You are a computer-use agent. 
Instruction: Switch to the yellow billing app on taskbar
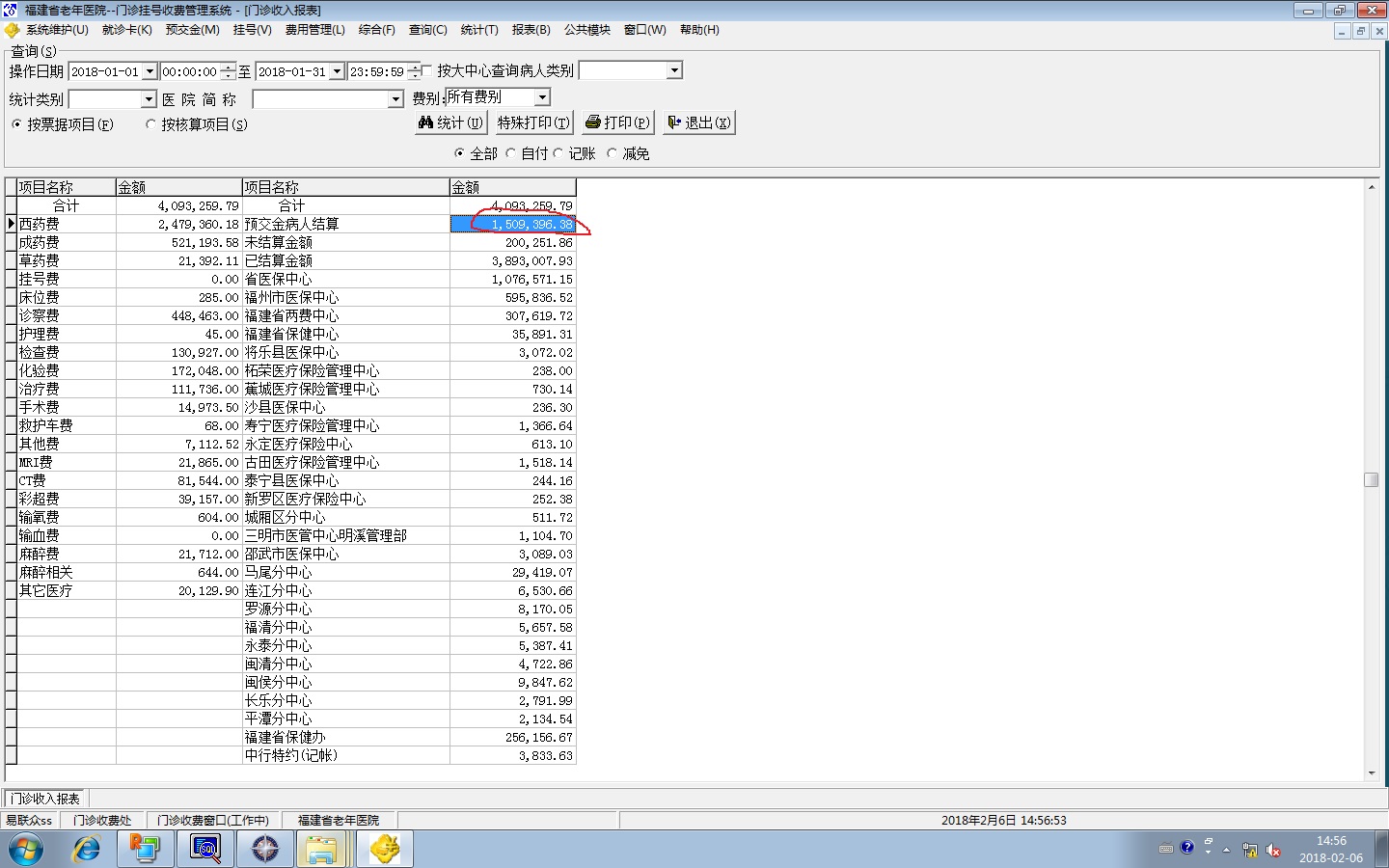point(385,849)
